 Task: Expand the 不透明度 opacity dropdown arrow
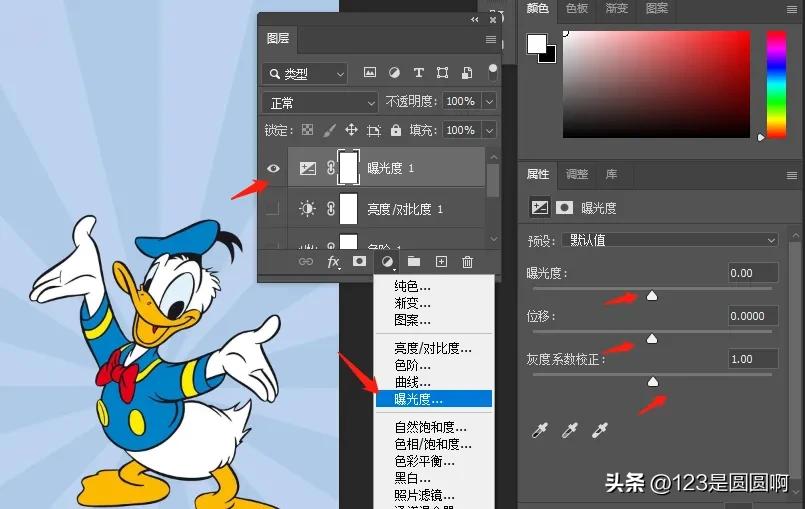pos(490,102)
